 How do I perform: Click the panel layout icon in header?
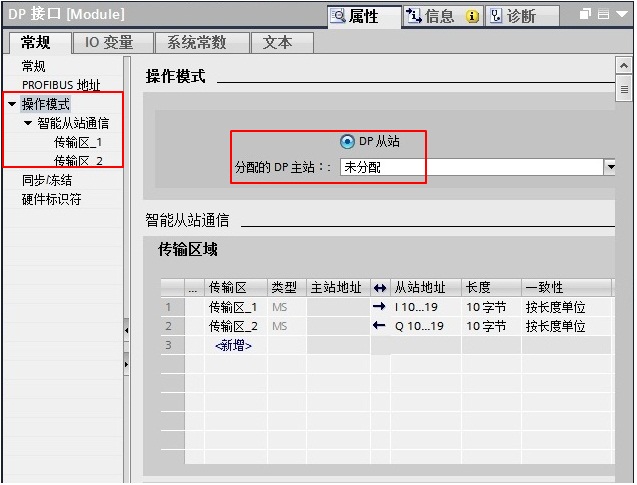603,14
